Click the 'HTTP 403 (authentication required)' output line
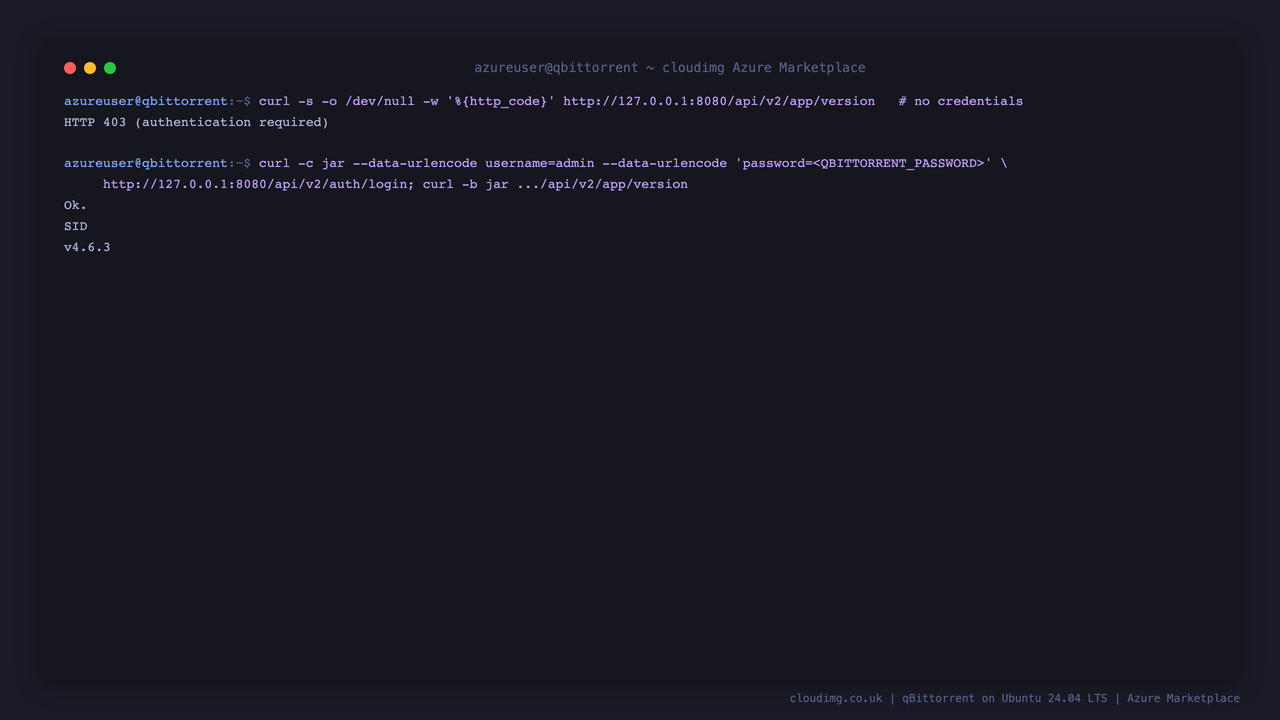 pos(196,122)
